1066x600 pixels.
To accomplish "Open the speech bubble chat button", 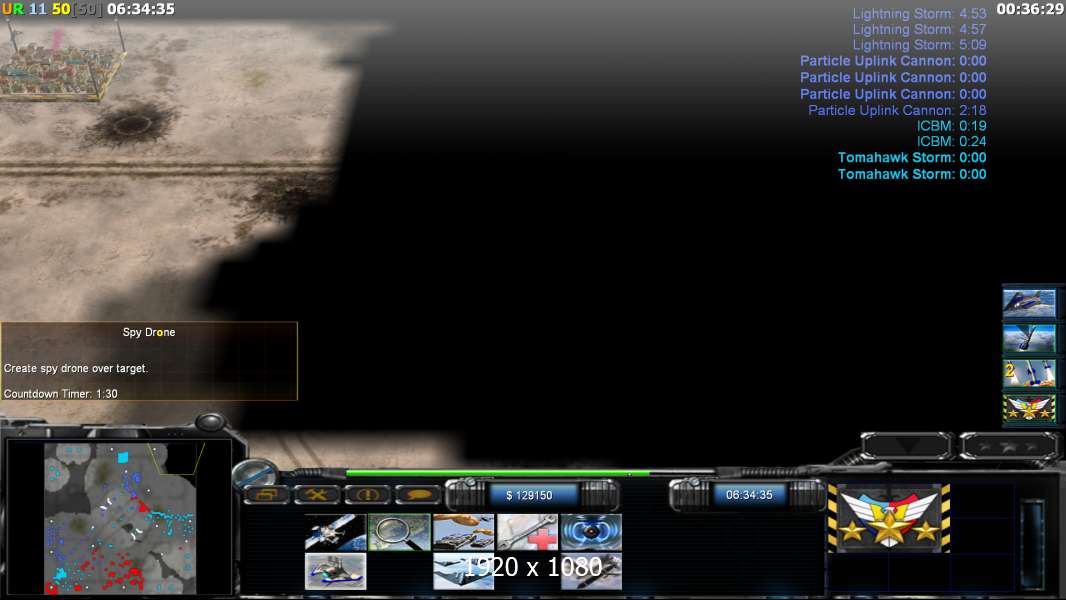I will tap(419, 494).
